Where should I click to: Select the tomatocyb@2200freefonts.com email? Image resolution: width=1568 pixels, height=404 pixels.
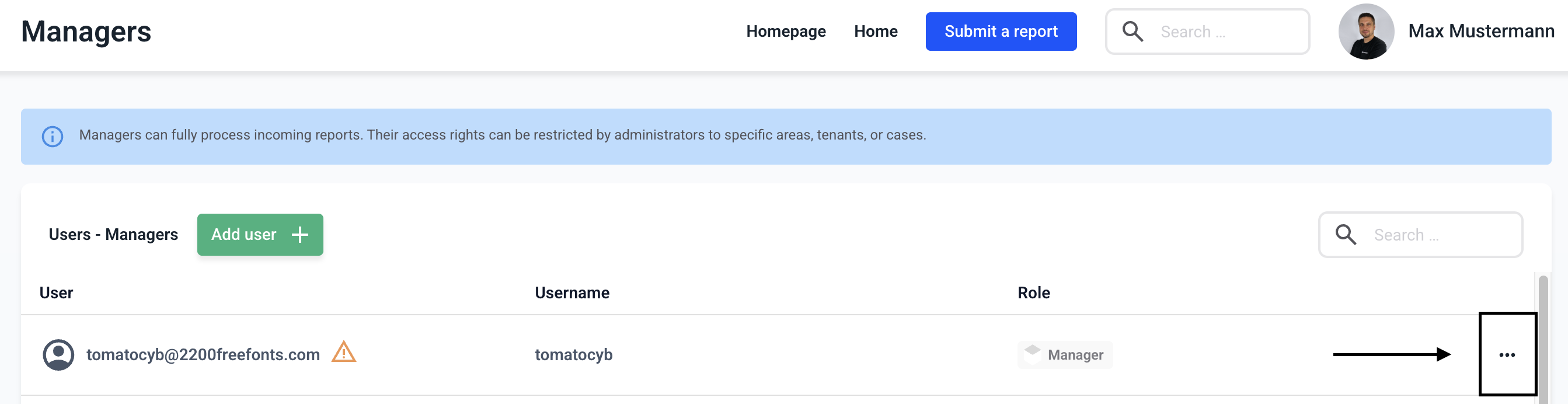(x=203, y=355)
